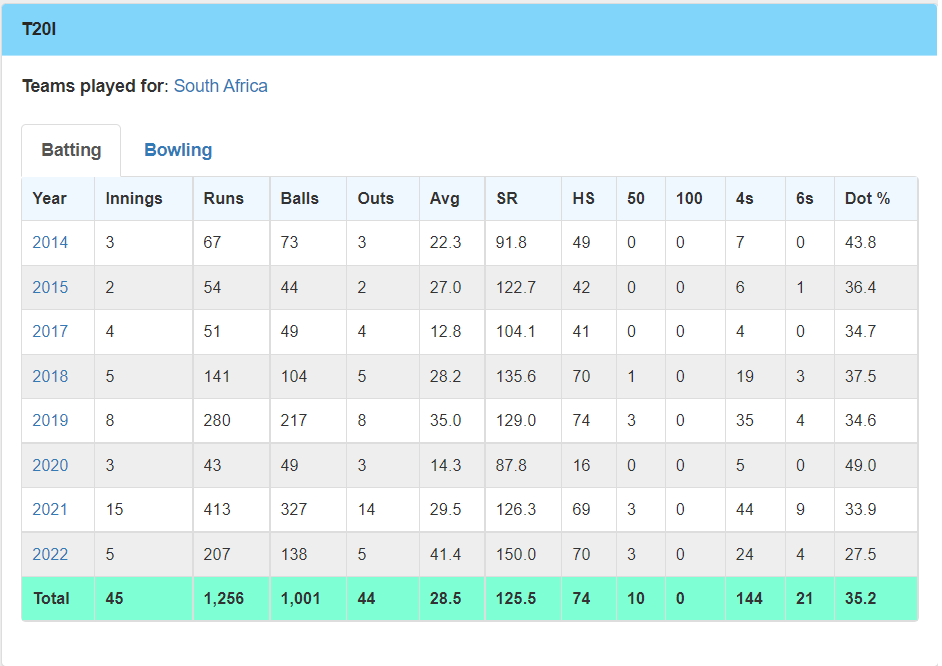The image size is (942, 666).
Task: Open the 2018 year link
Action: [x=50, y=377]
